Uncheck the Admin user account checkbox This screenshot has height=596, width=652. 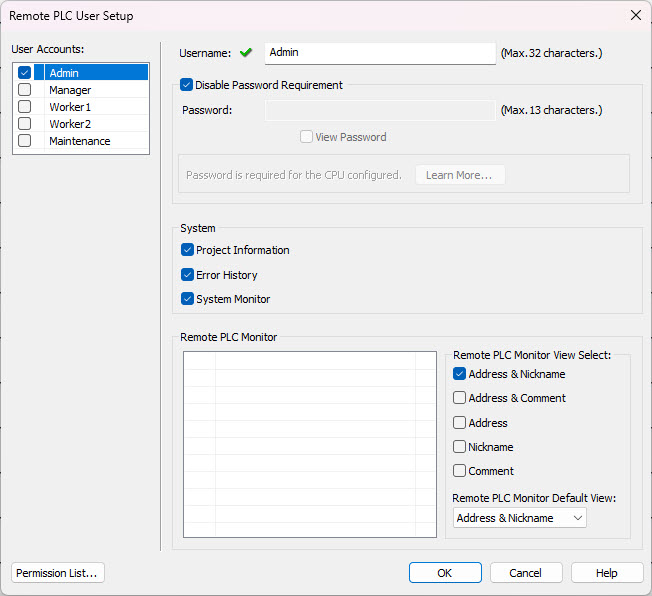pos(25,73)
